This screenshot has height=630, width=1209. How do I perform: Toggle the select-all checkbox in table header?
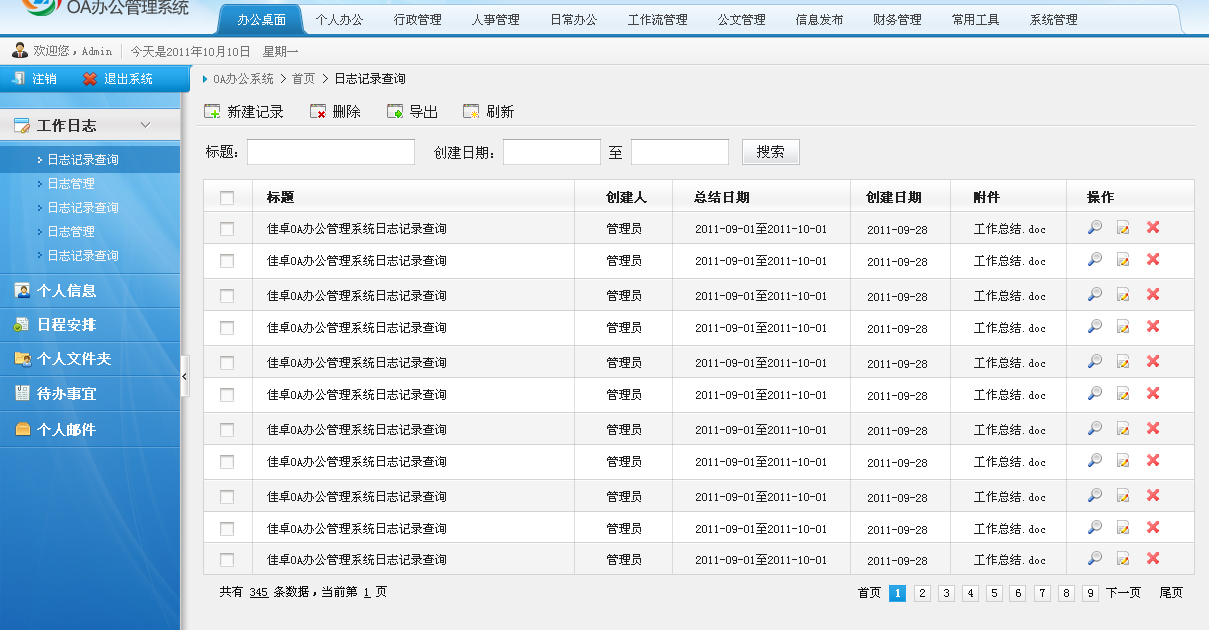[227, 198]
